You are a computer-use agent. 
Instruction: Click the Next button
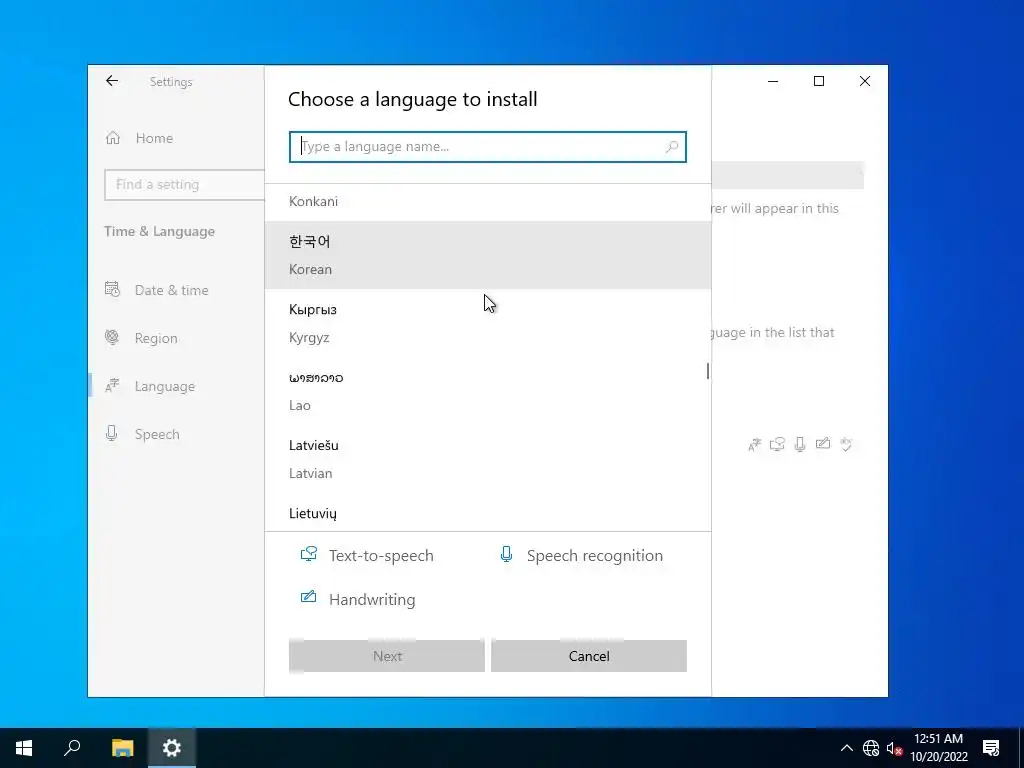click(387, 656)
